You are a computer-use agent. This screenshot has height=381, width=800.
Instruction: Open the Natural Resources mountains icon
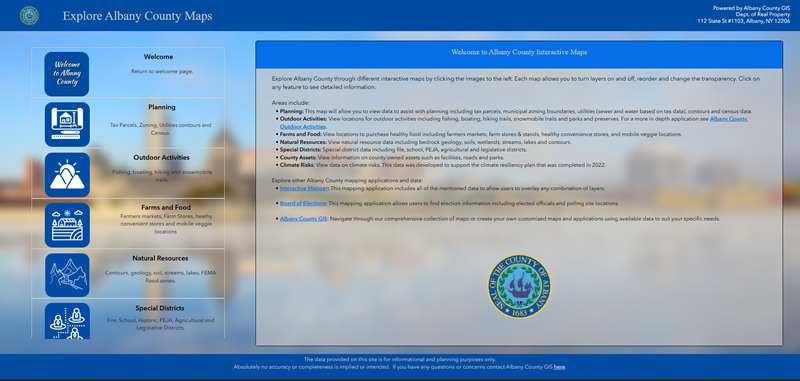point(67,275)
